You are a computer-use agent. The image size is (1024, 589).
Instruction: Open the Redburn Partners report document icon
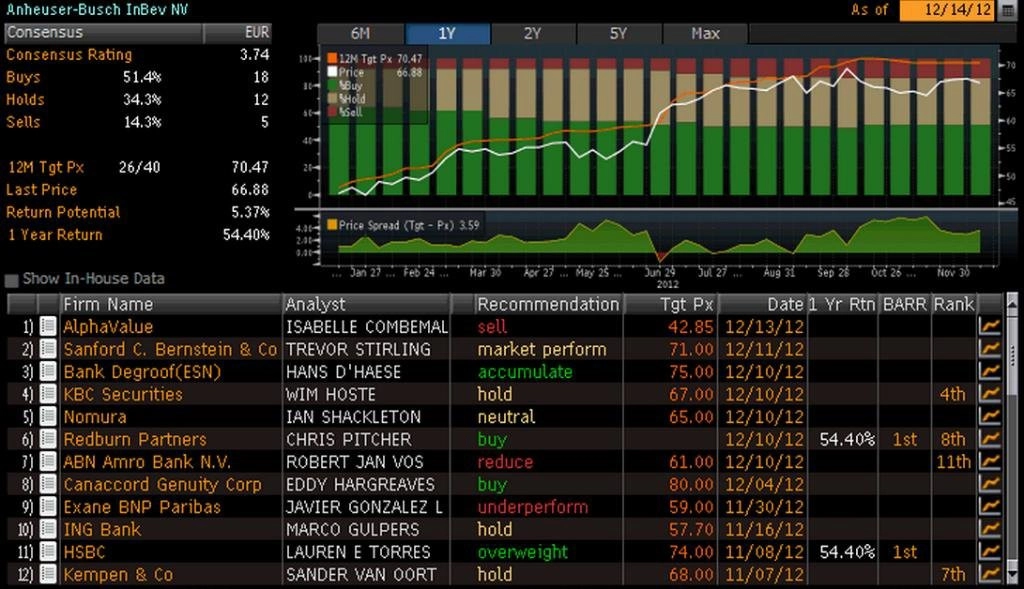pyautogui.click(x=48, y=439)
